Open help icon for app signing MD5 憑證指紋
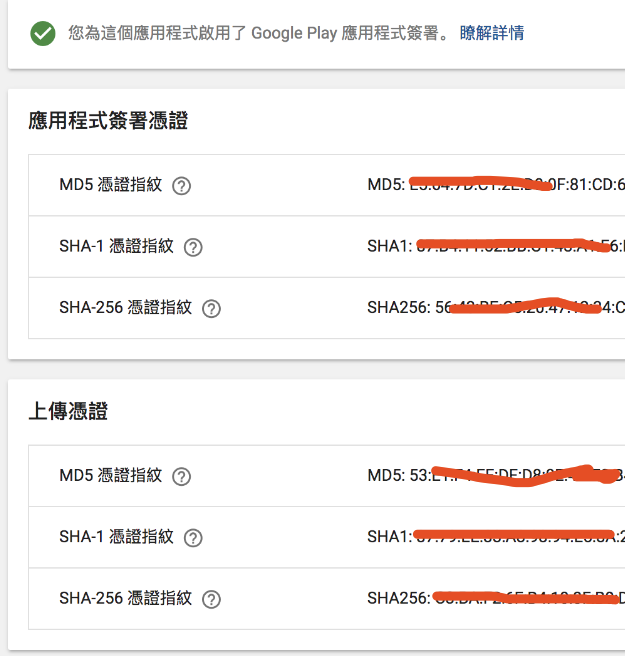 (x=182, y=186)
